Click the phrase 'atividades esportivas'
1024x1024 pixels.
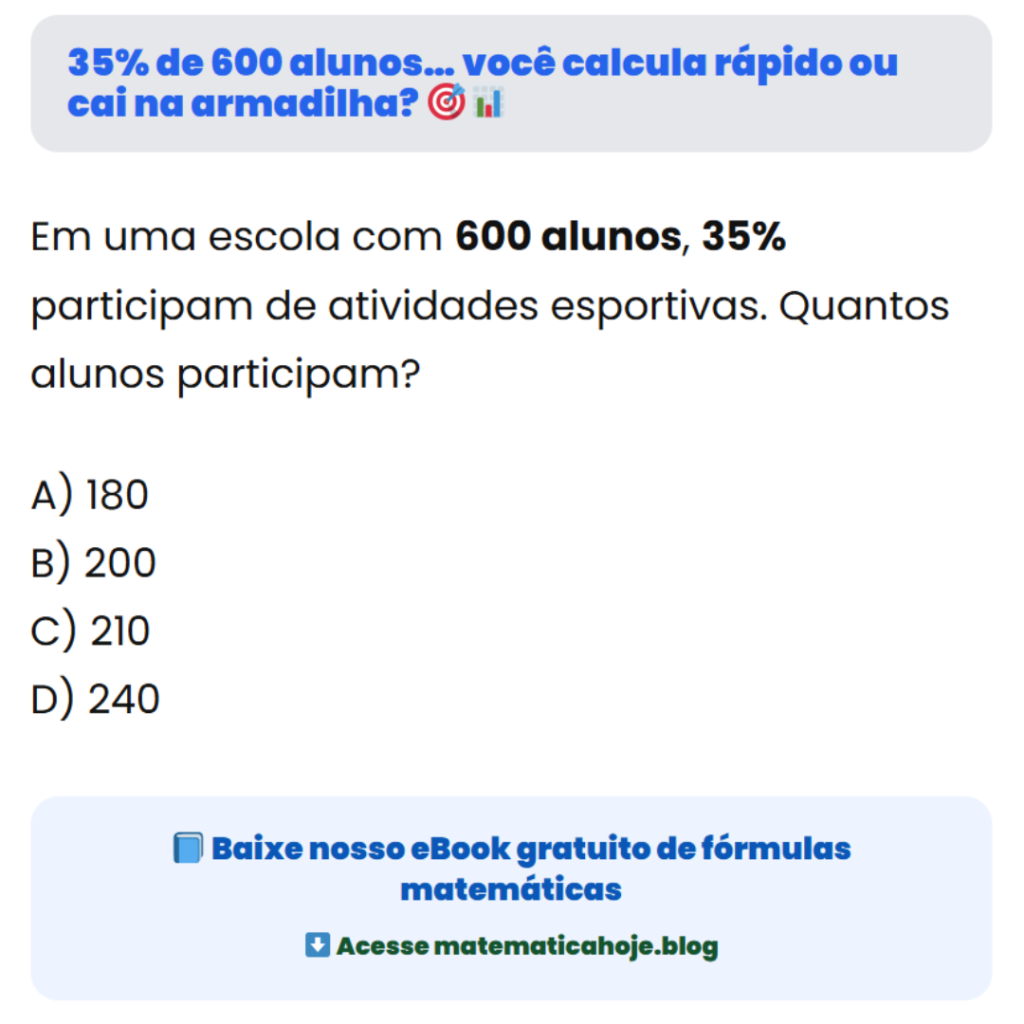(542, 307)
